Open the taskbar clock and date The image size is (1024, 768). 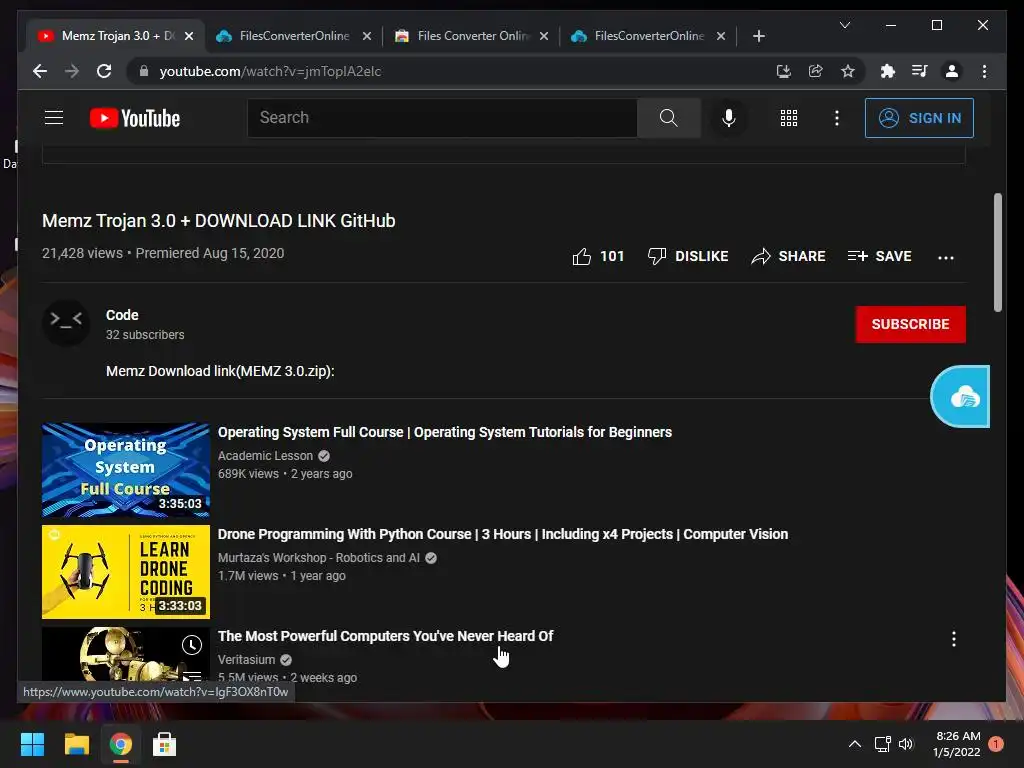click(957, 744)
